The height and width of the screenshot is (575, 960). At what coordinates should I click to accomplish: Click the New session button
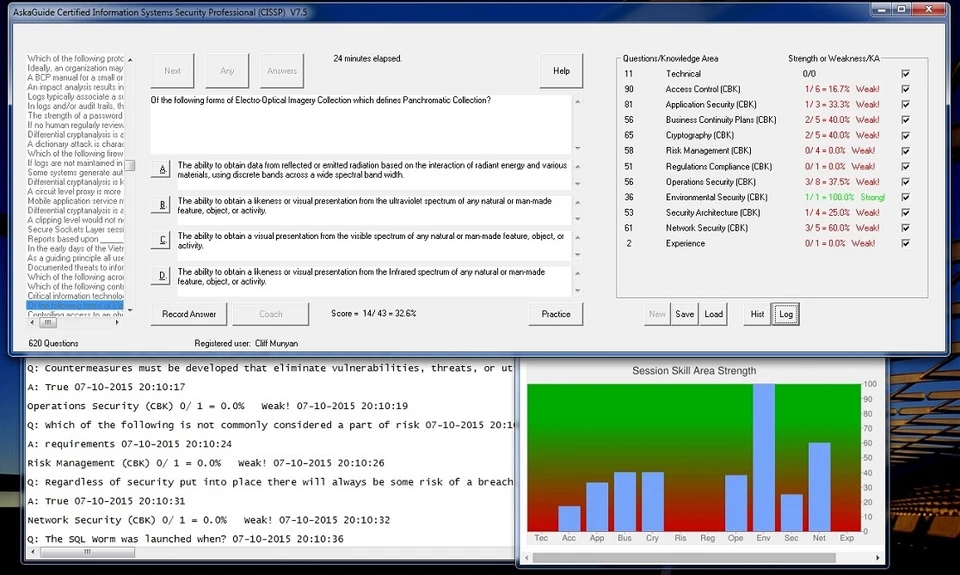pyautogui.click(x=657, y=314)
